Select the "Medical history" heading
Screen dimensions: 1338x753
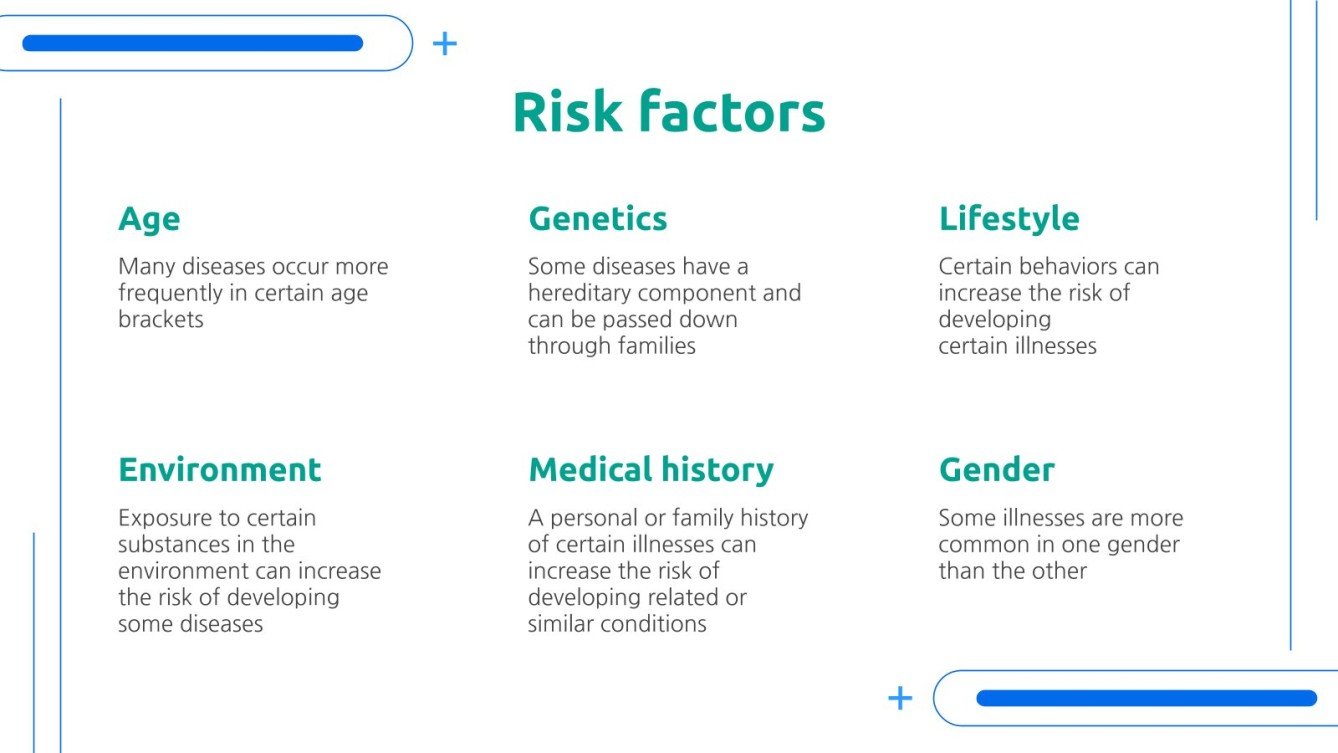(650, 470)
